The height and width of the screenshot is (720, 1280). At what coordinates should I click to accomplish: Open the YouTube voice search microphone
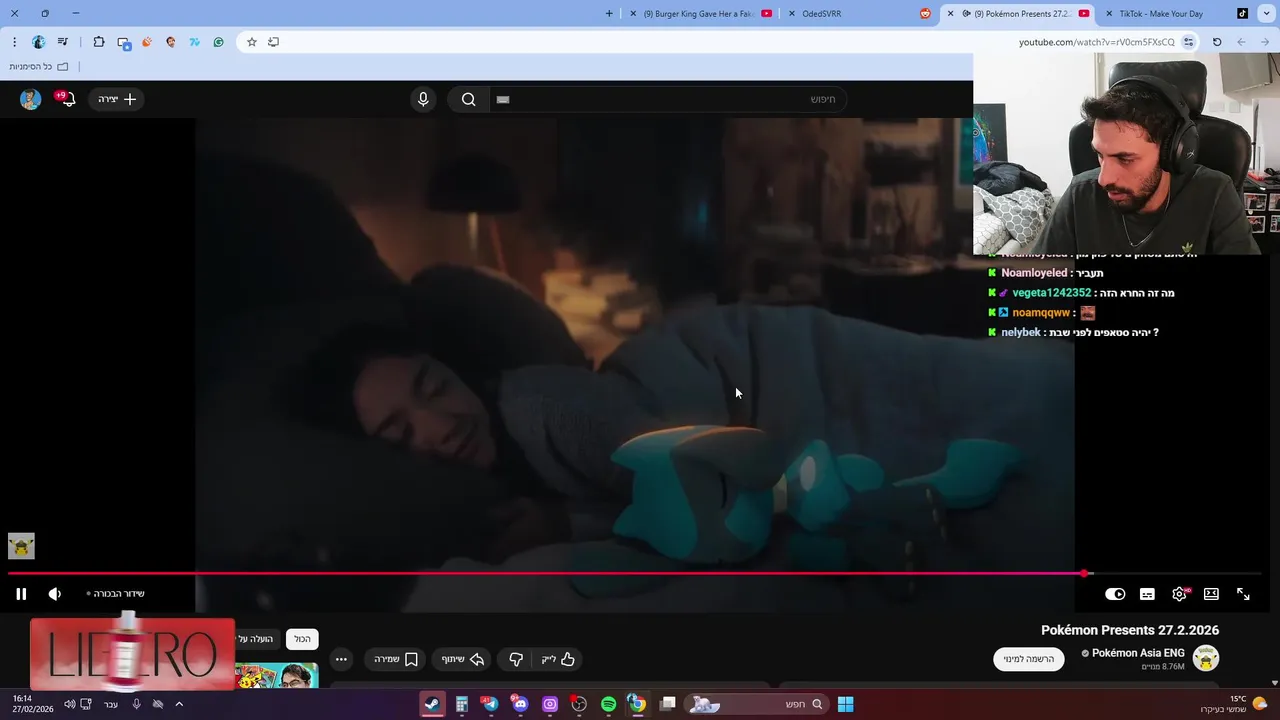(423, 99)
